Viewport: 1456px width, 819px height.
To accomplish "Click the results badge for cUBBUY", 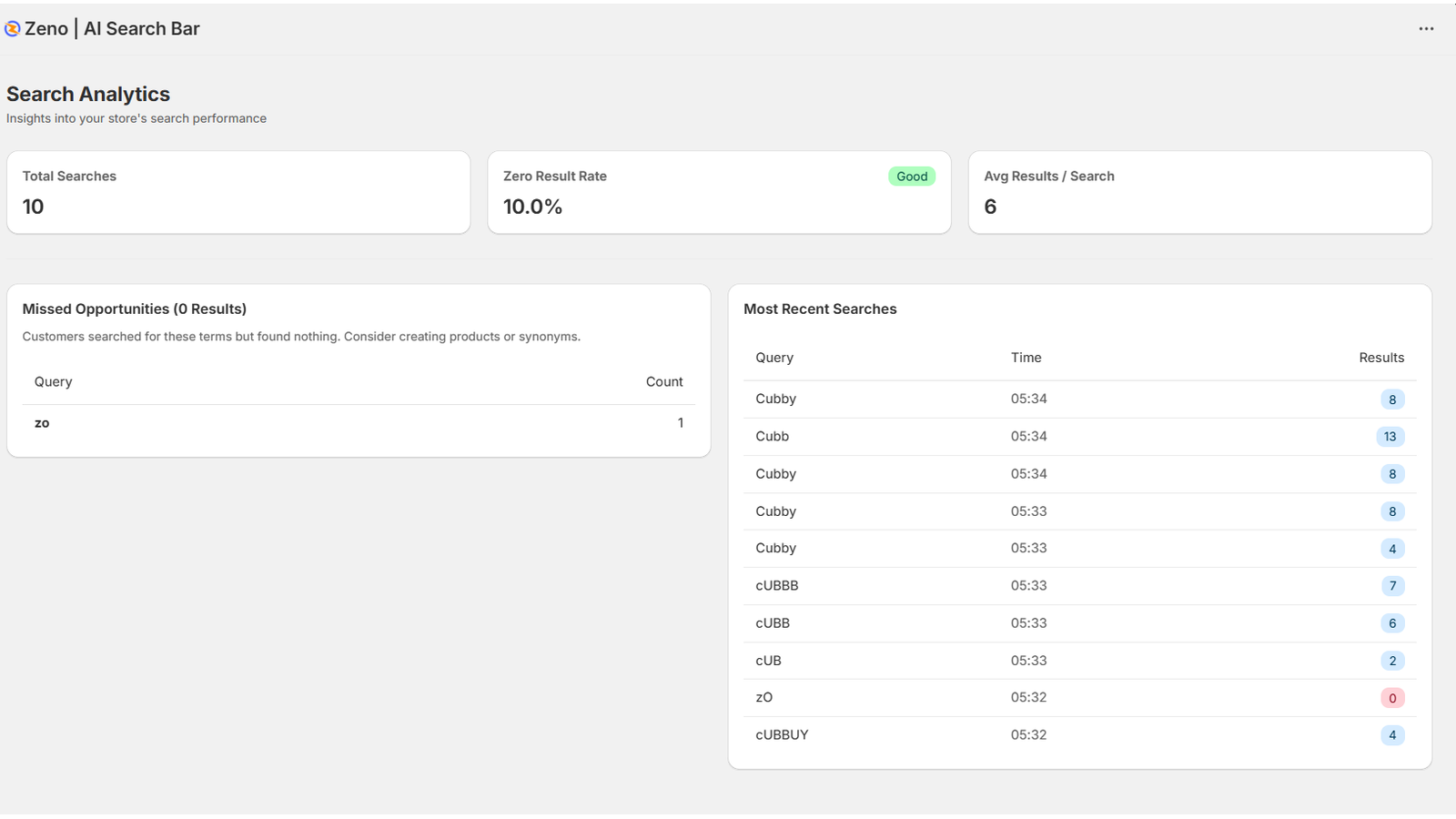I will click(1392, 734).
